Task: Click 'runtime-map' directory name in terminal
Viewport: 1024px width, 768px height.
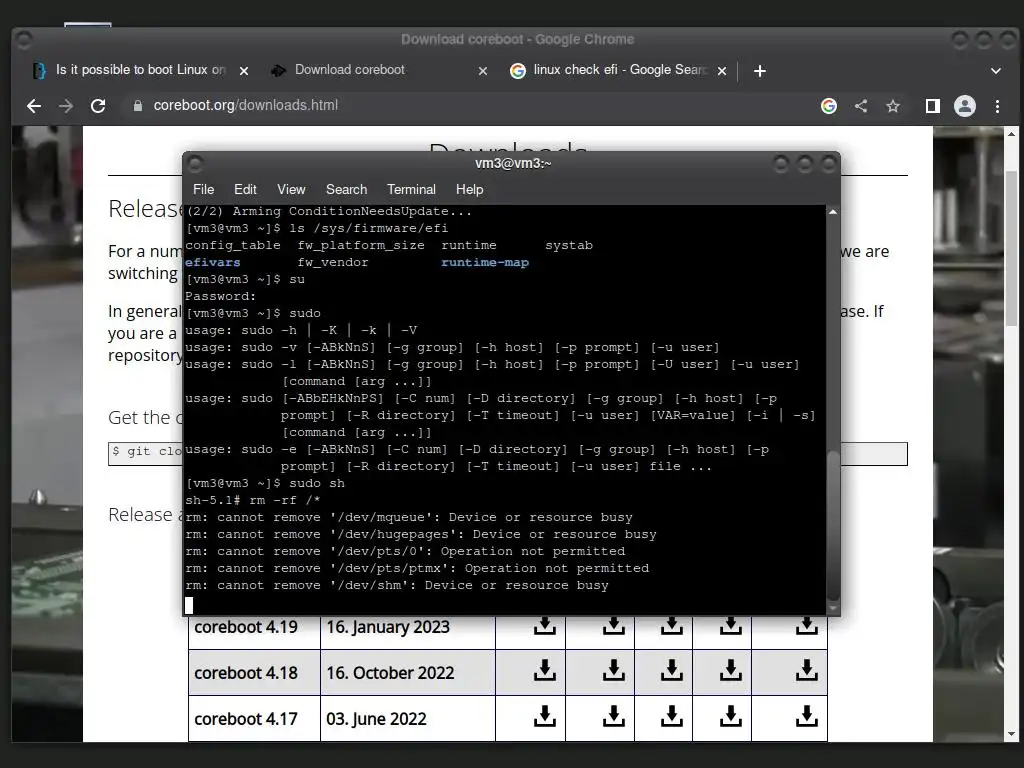Action: pos(485,263)
